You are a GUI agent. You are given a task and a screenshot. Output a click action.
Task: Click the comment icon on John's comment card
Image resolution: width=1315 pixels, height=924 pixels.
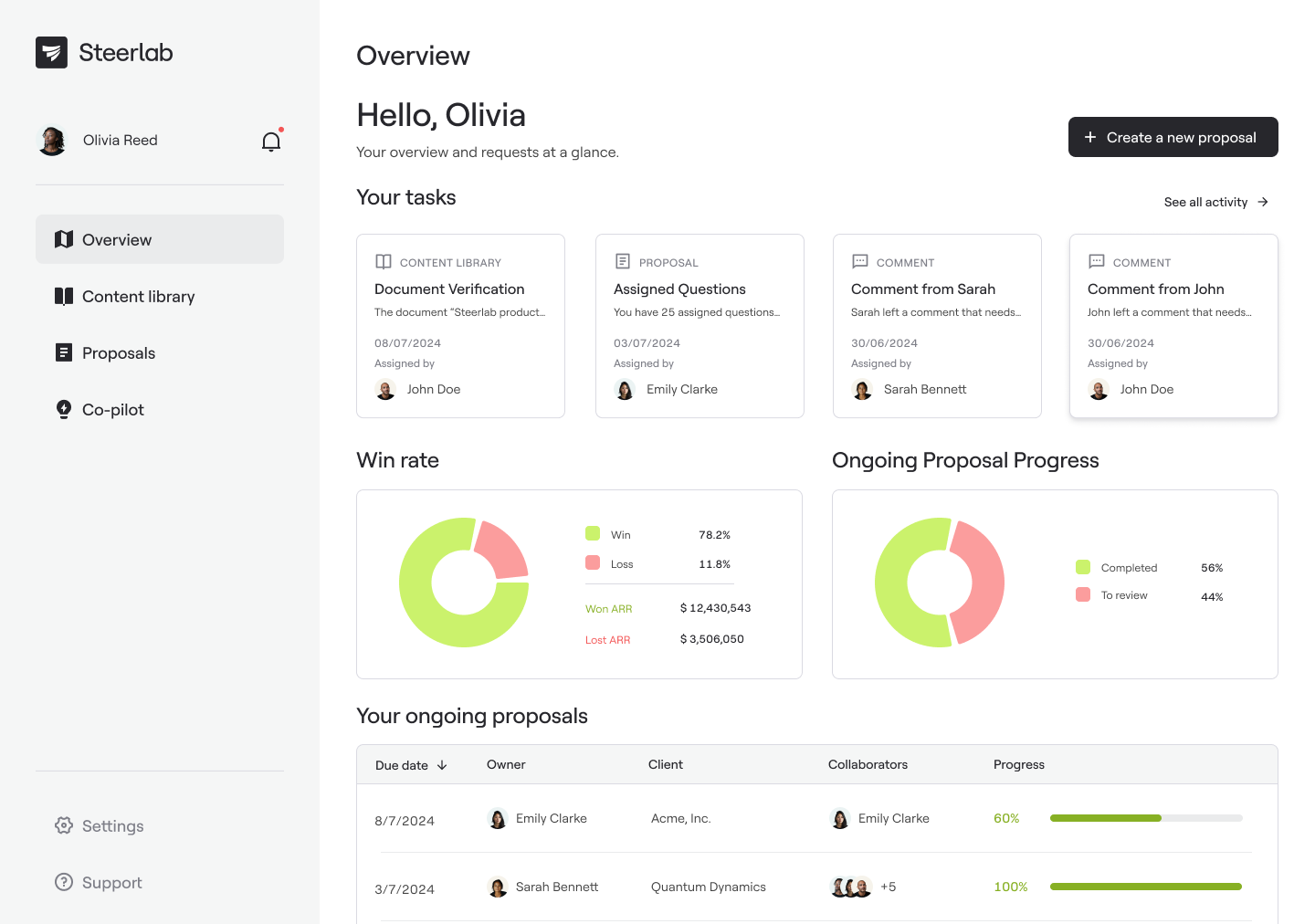(1096, 261)
